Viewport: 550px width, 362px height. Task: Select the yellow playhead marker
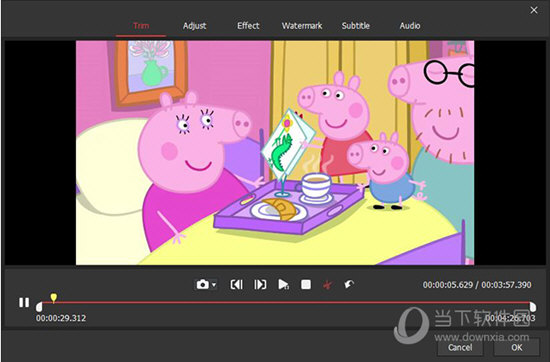pos(53,298)
